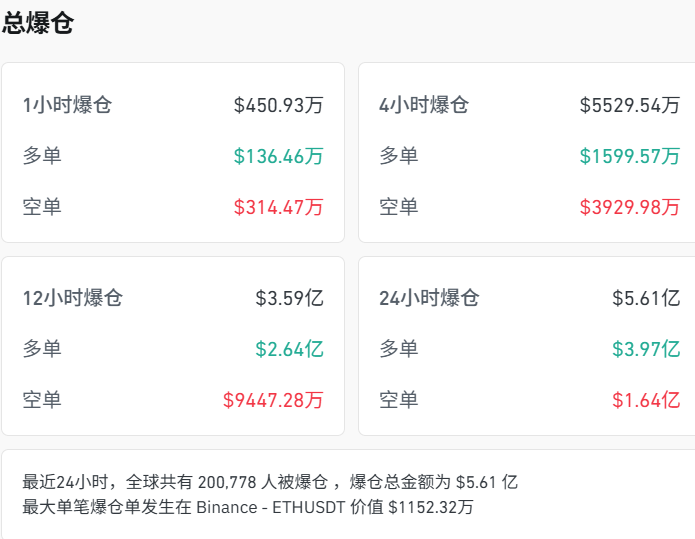Click the 24-hour short value $1.64亿
Viewport: 695px width, 539px height.
click(x=645, y=400)
